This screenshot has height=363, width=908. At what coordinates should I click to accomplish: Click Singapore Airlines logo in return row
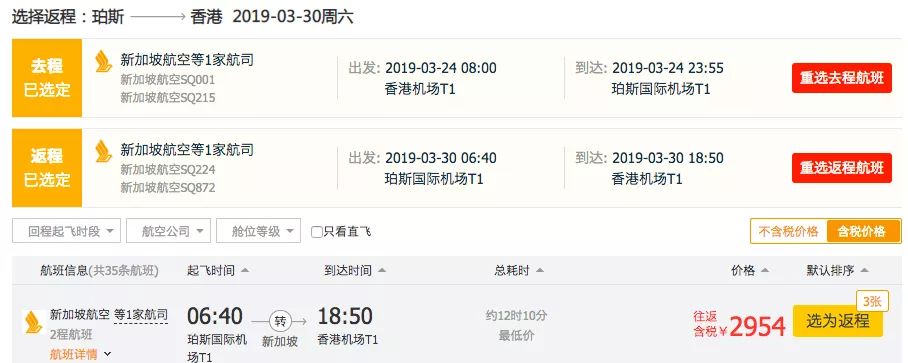click(x=103, y=151)
